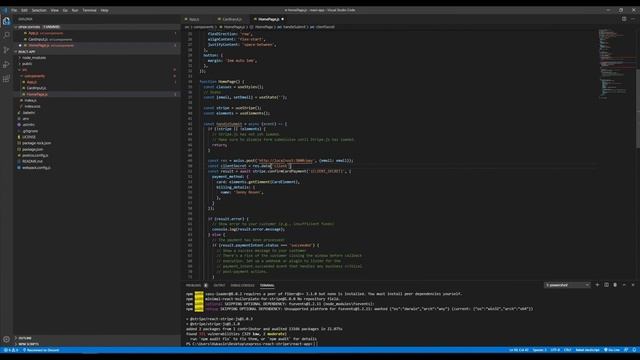Expand the Outline section
The width and height of the screenshot is (640, 360).
click(98, 338)
